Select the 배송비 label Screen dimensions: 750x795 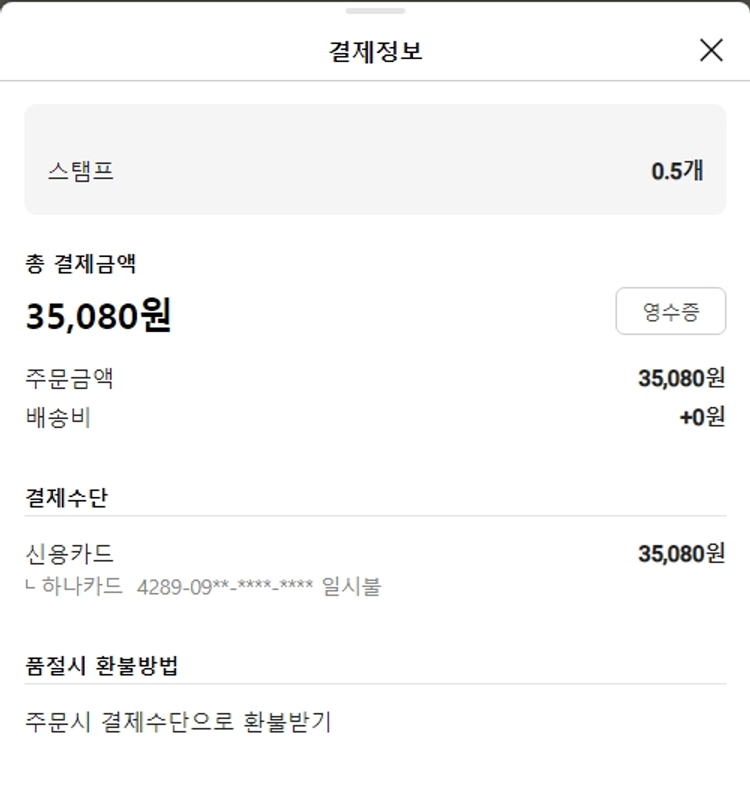58,417
